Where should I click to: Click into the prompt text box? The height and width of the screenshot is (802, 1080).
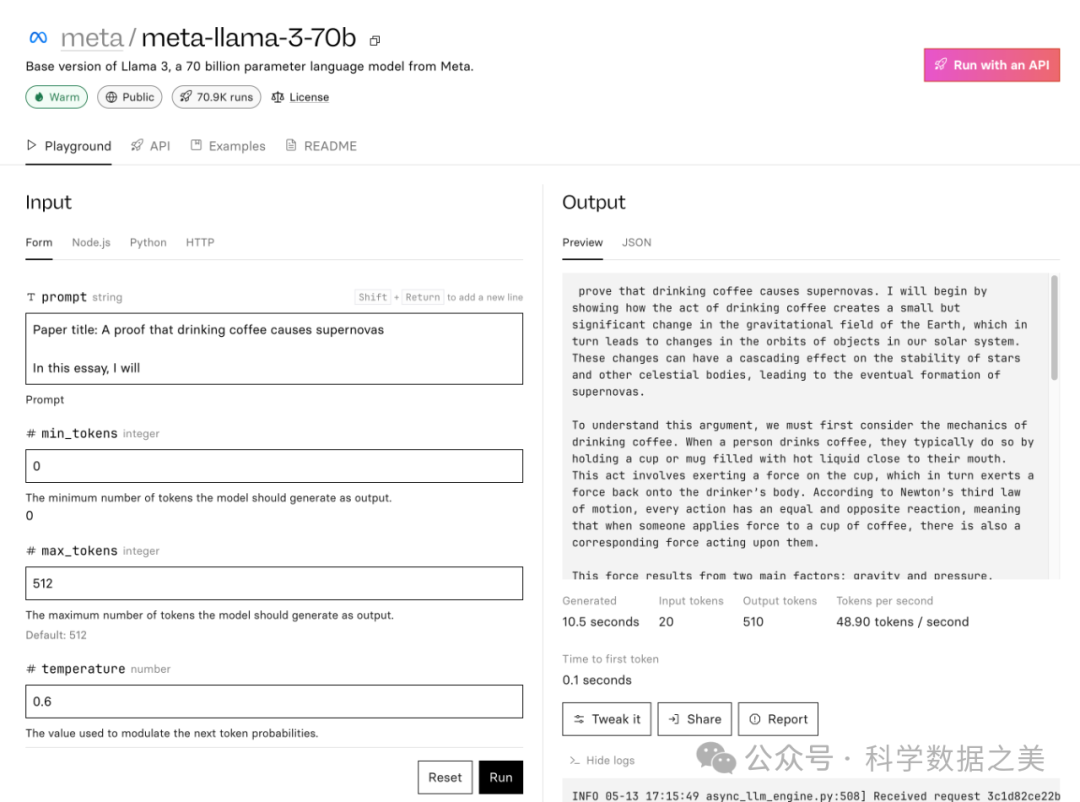273,348
